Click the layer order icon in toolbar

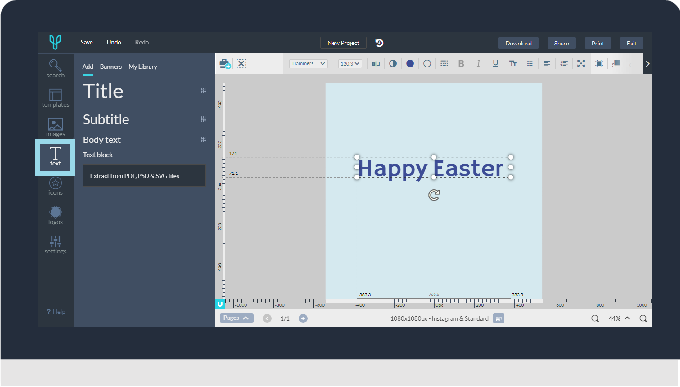[616, 64]
